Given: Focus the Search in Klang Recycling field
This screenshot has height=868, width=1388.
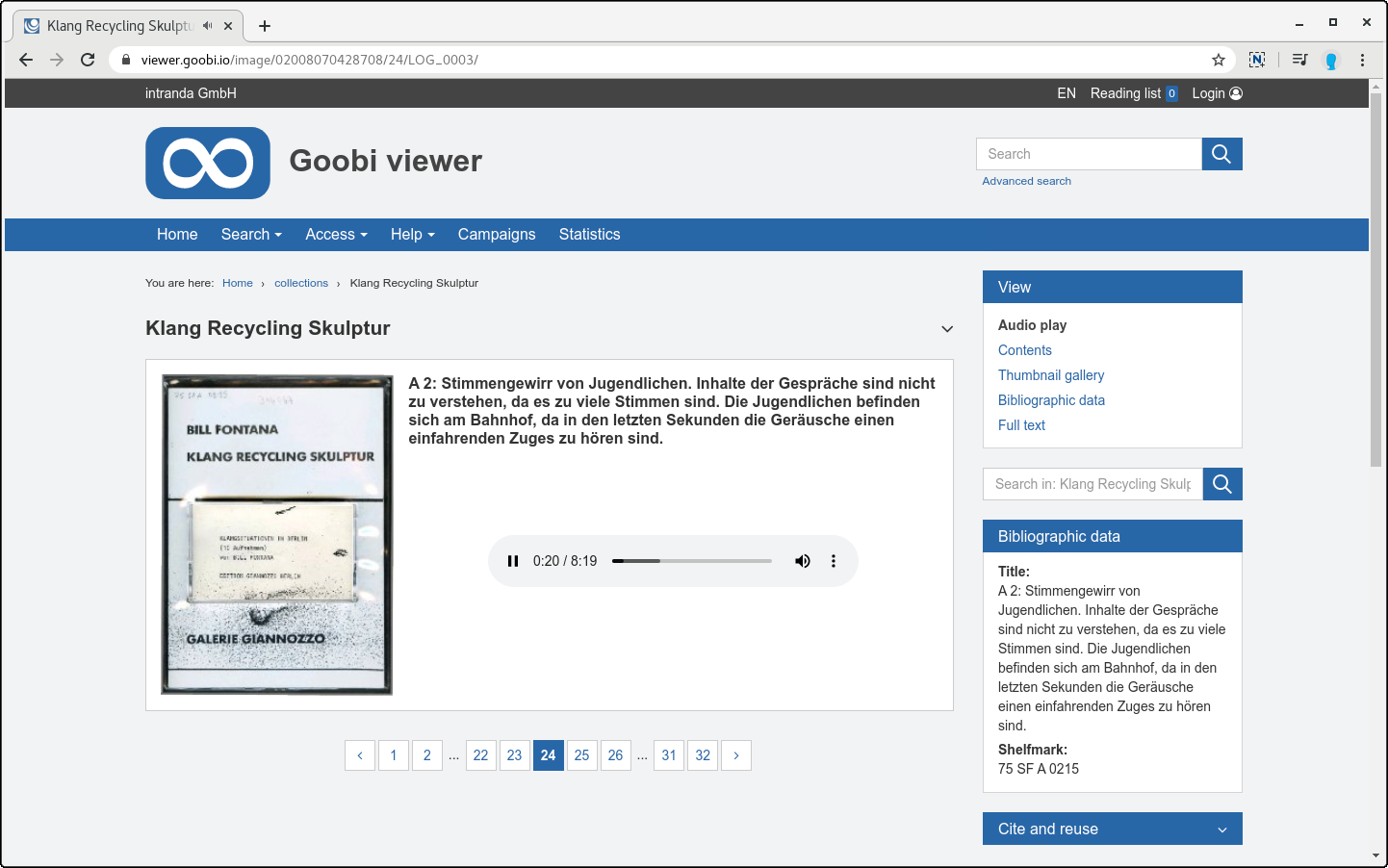Looking at the screenshot, I should coord(1092,484).
